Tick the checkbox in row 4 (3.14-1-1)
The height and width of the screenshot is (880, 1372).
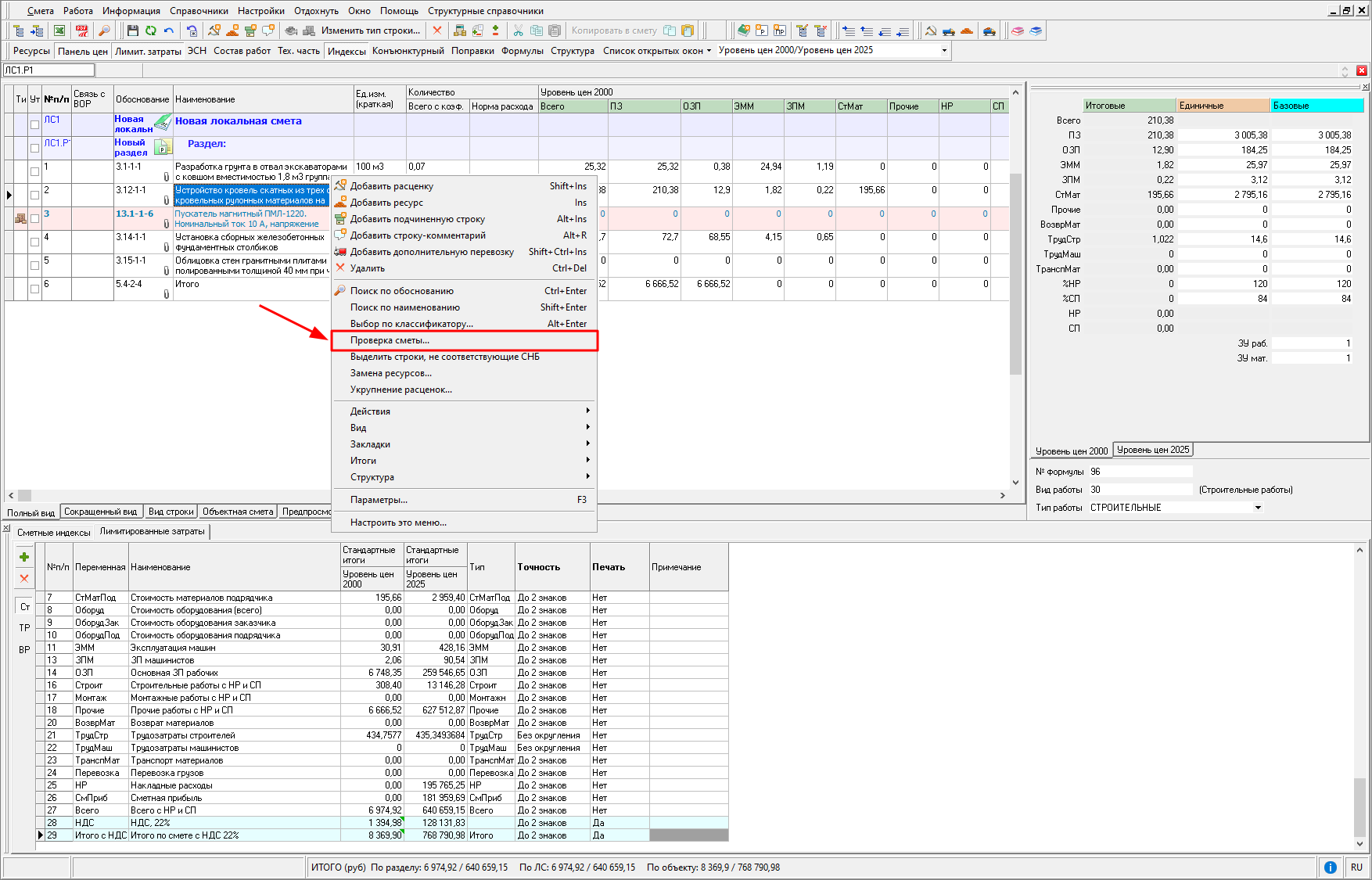[x=34, y=242]
